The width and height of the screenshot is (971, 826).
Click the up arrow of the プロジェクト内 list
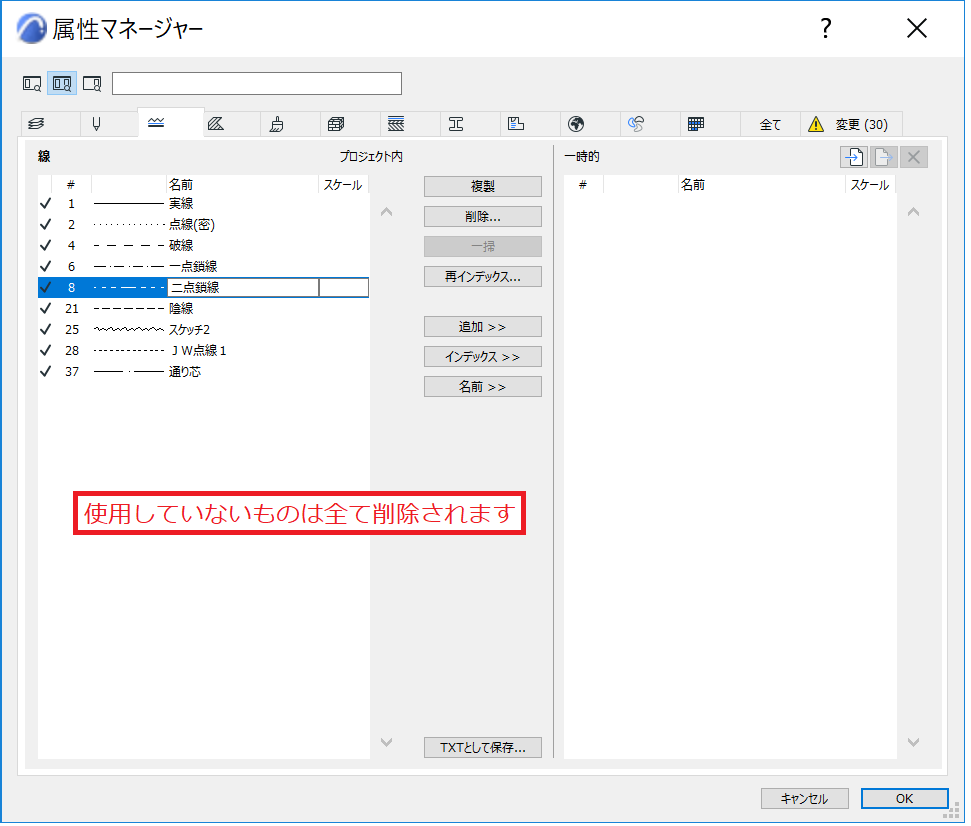coord(386,212)
